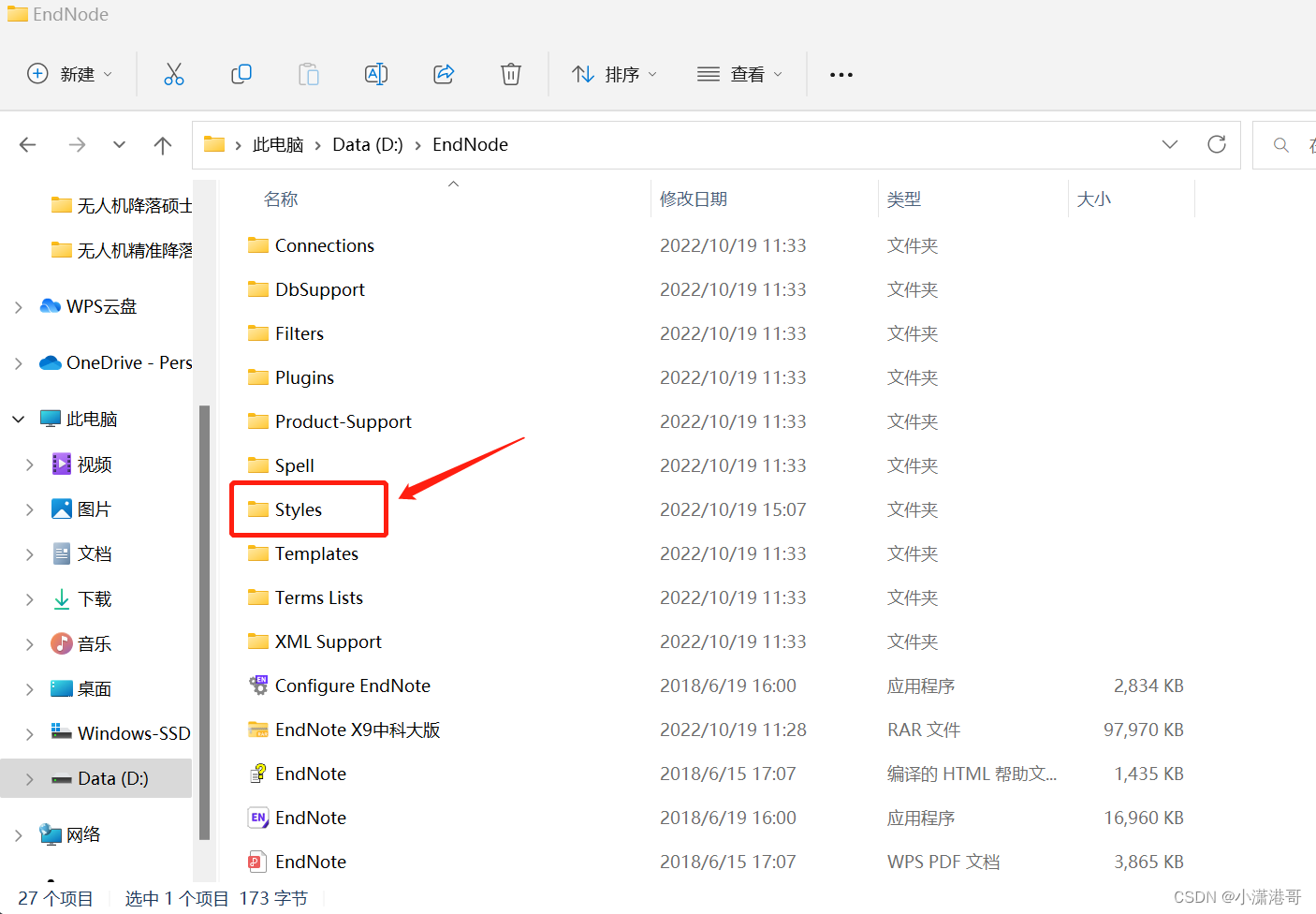Sort by the 大小 column header
The image size is (1316, 914).
point(1094,199)
